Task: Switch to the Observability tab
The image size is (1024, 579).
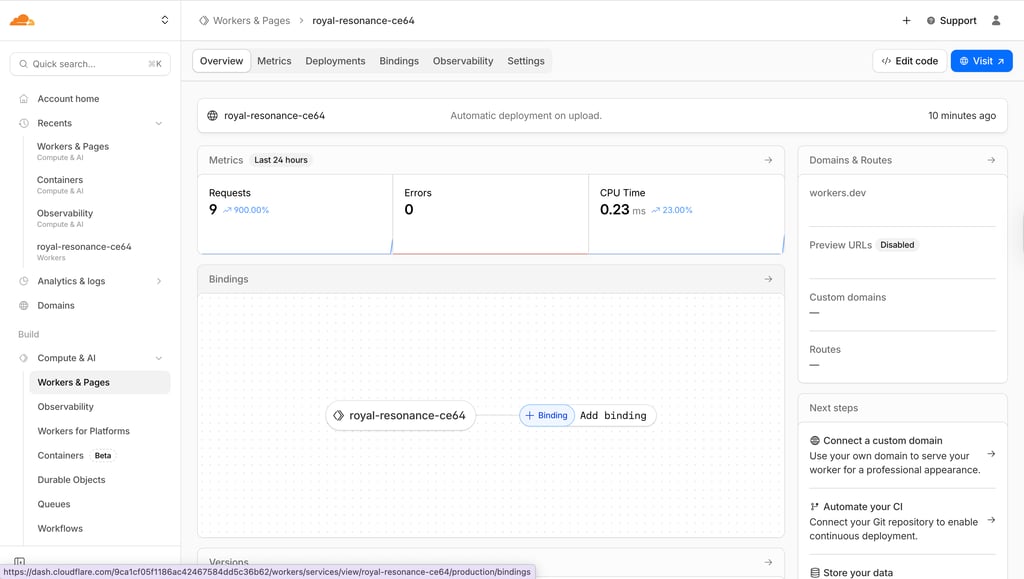Action: pos(463,61)
